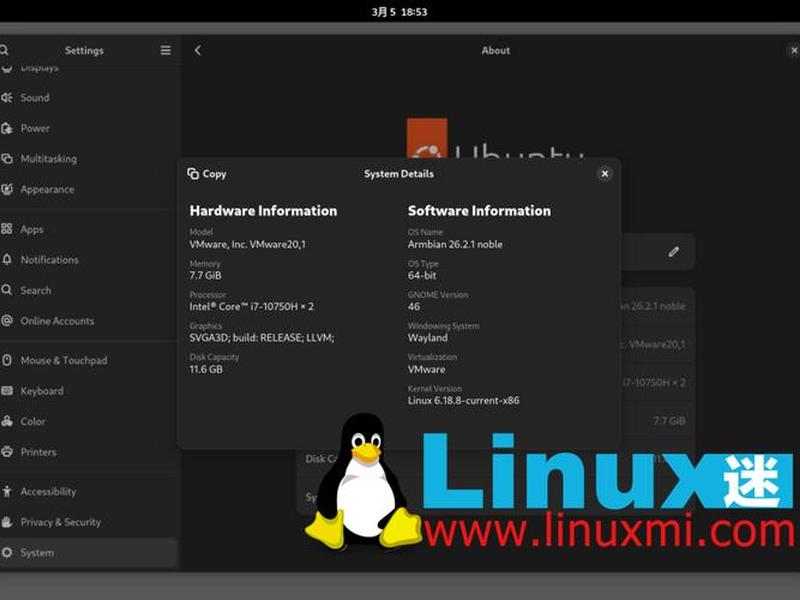Edit device name with the pencil icon
This screenshot has height=600, width=800.
[x=673, y=252]
